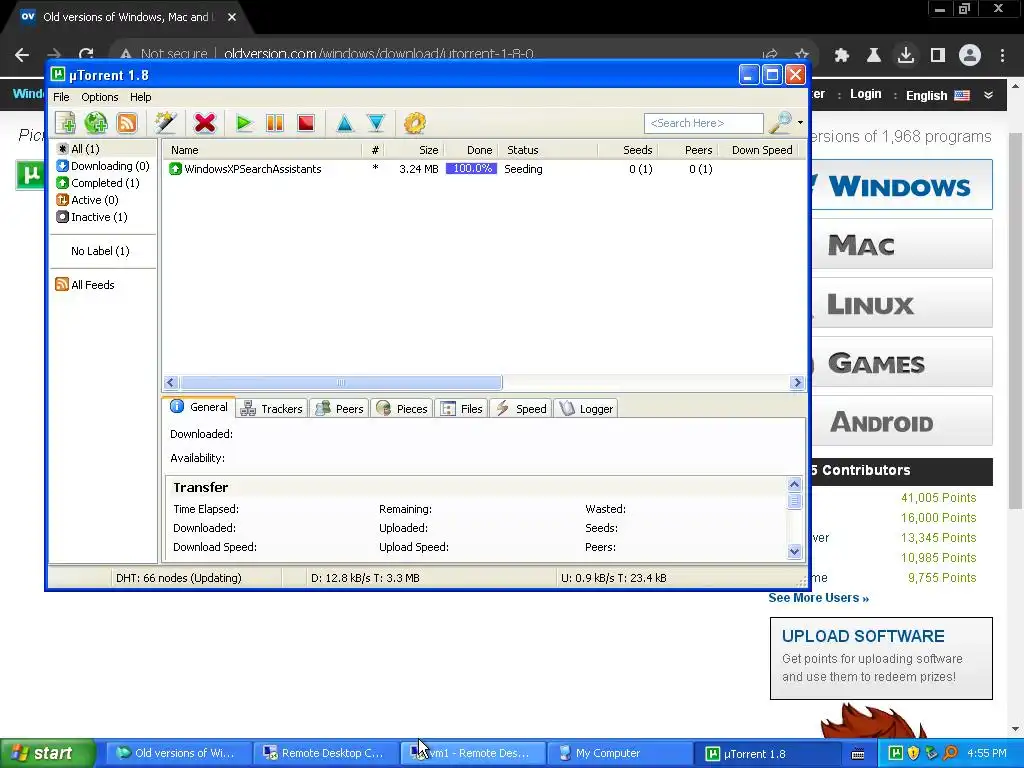Click the red Stop torrent button

[306, 123]
